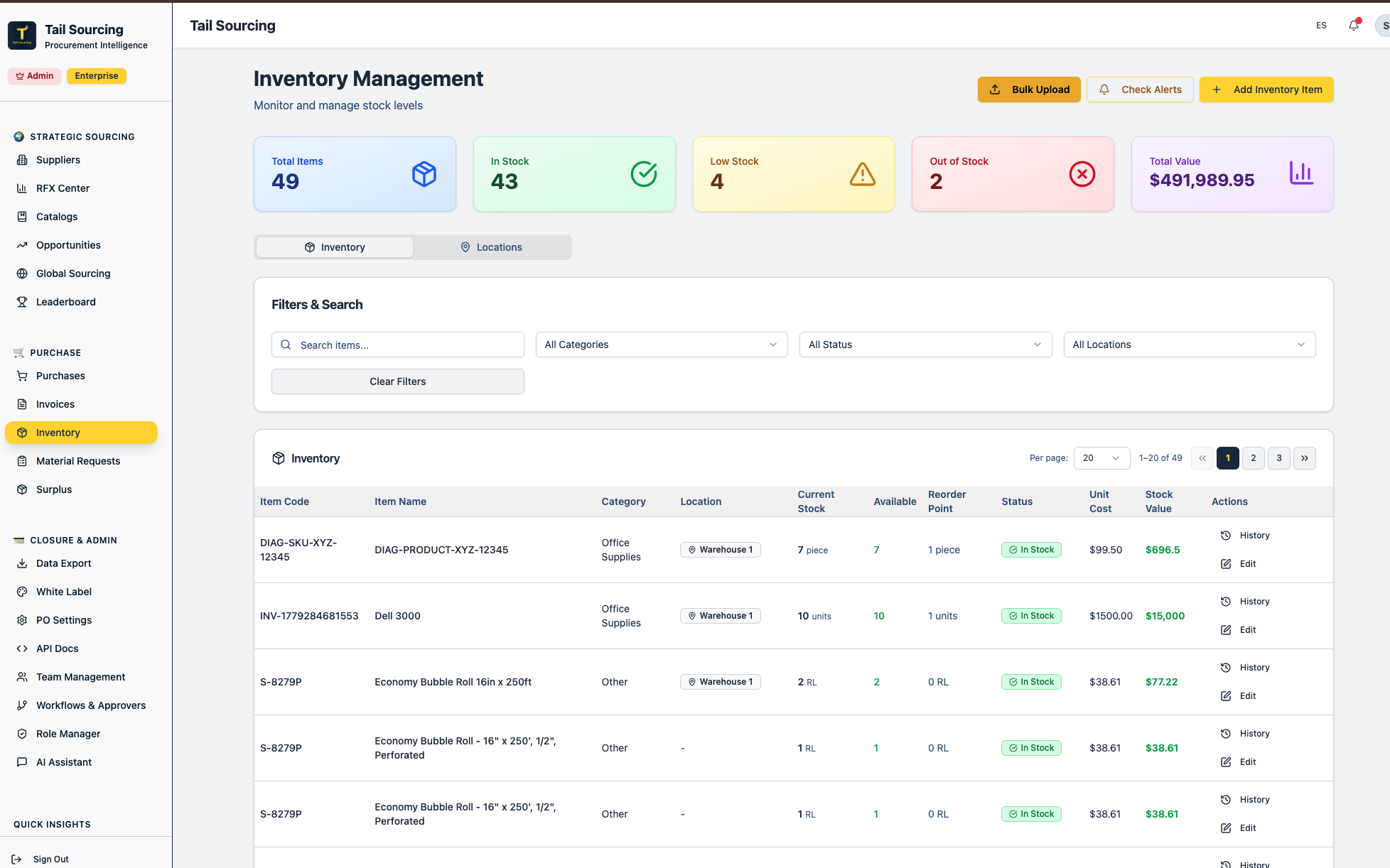Open the Per page 20 dropdown
1390x868 pixels.
(1101, 458)
